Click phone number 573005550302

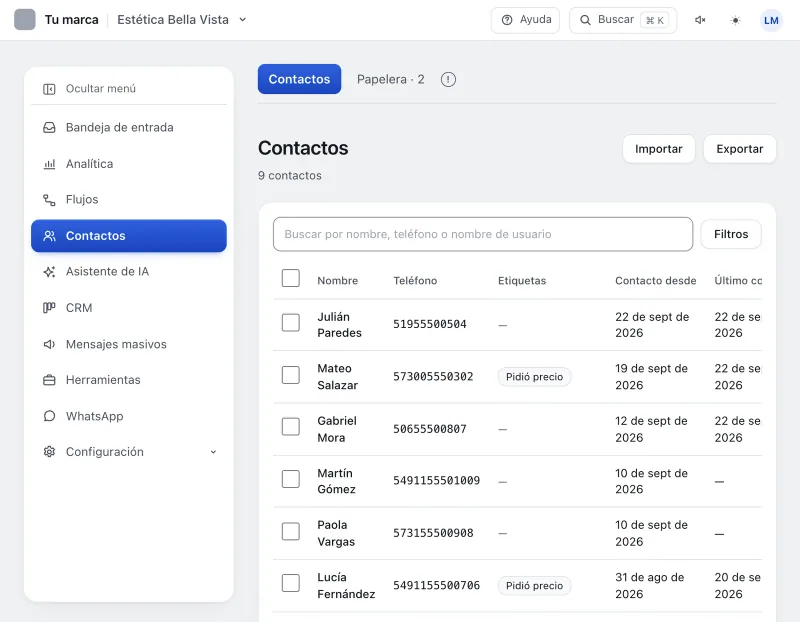(433, 377)
